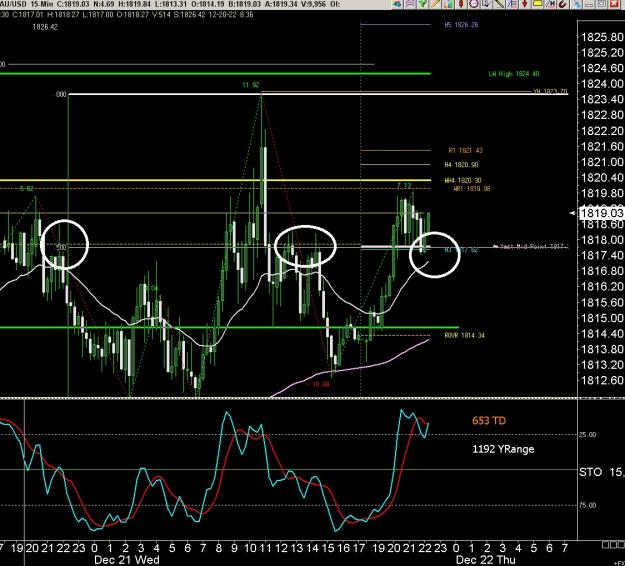
Task: Click the green down-arrow toolbar icon
Action: 422,4
